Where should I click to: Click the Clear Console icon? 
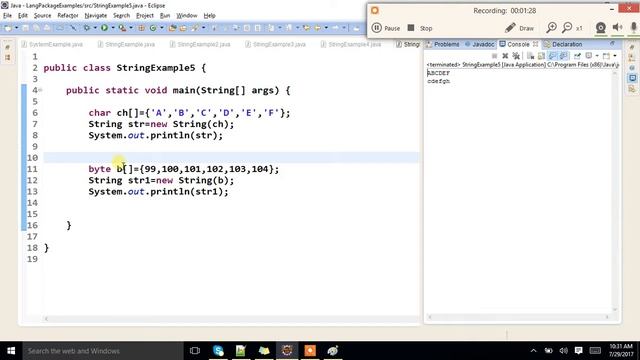click(531, 56)
